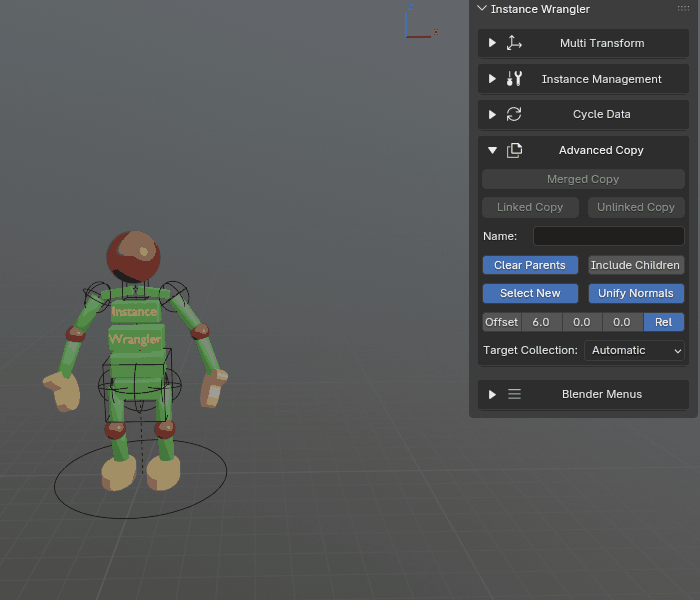
Task: Click the Advanced Copy duplicate icon
Action: pos(514,150)
